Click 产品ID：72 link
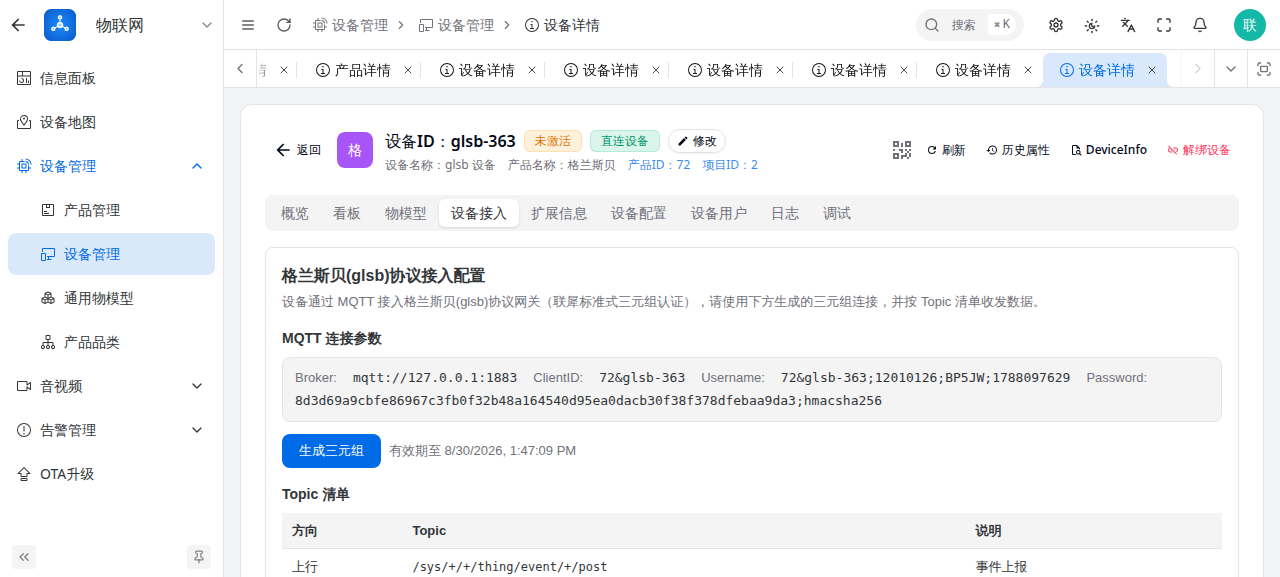The image size is (1280, 577). pyautogui.click(x=659, y=165)
